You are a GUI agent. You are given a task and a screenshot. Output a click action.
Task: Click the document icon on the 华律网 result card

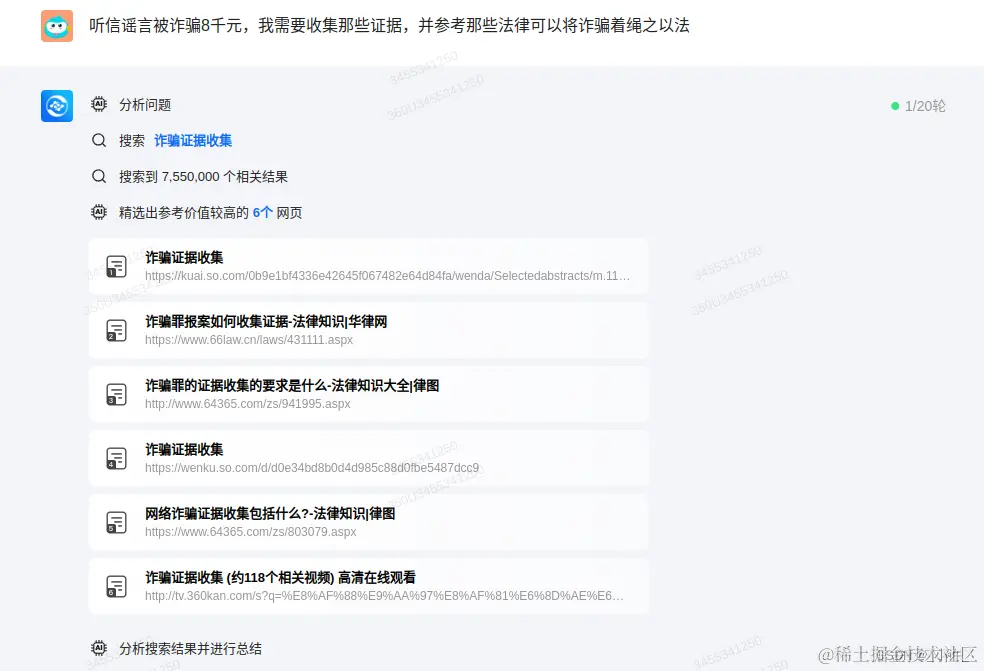click(x=116, y=330)
